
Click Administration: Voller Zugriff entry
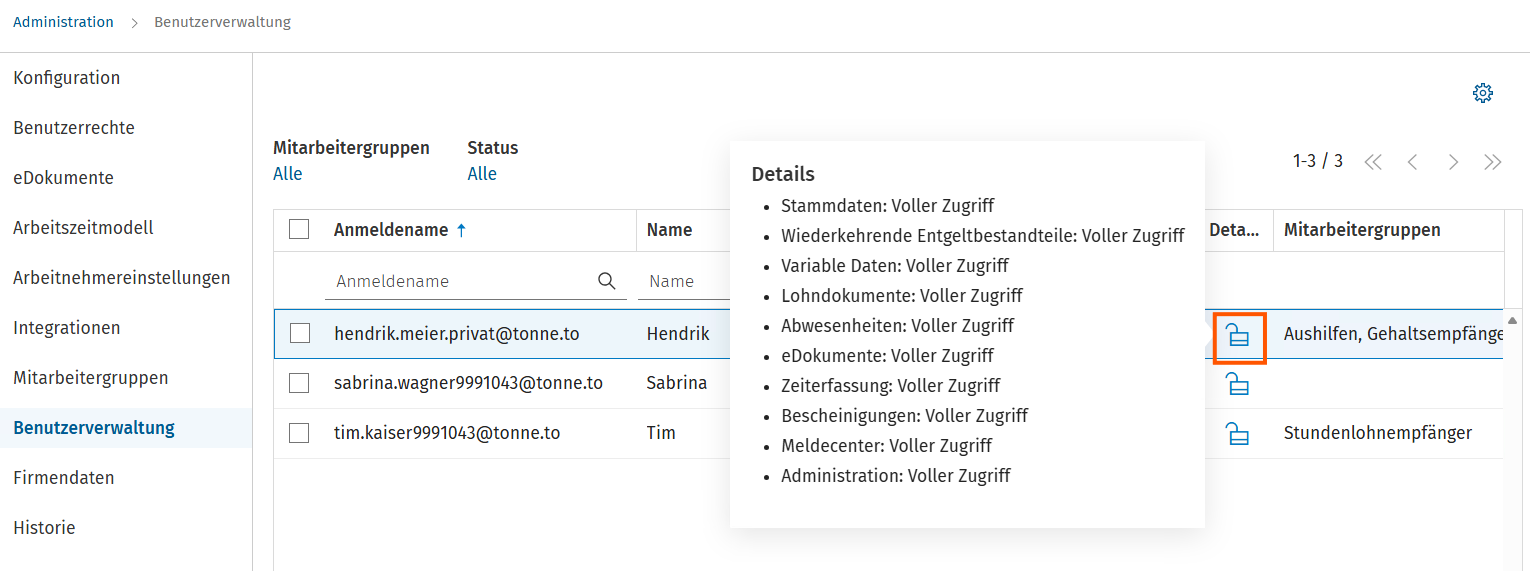896,476
